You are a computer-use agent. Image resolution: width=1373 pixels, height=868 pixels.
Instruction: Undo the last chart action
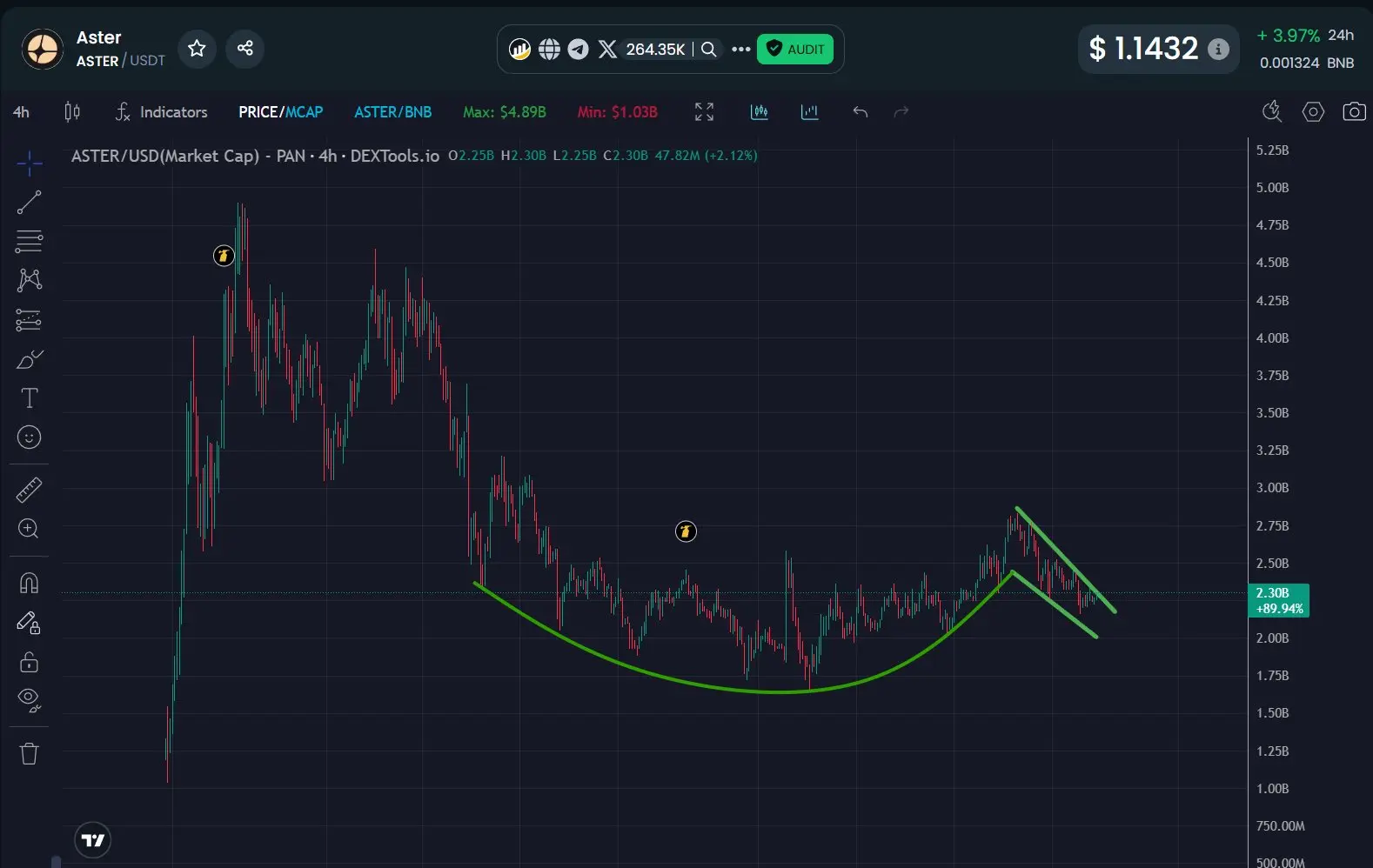click(x=861, y=112)
